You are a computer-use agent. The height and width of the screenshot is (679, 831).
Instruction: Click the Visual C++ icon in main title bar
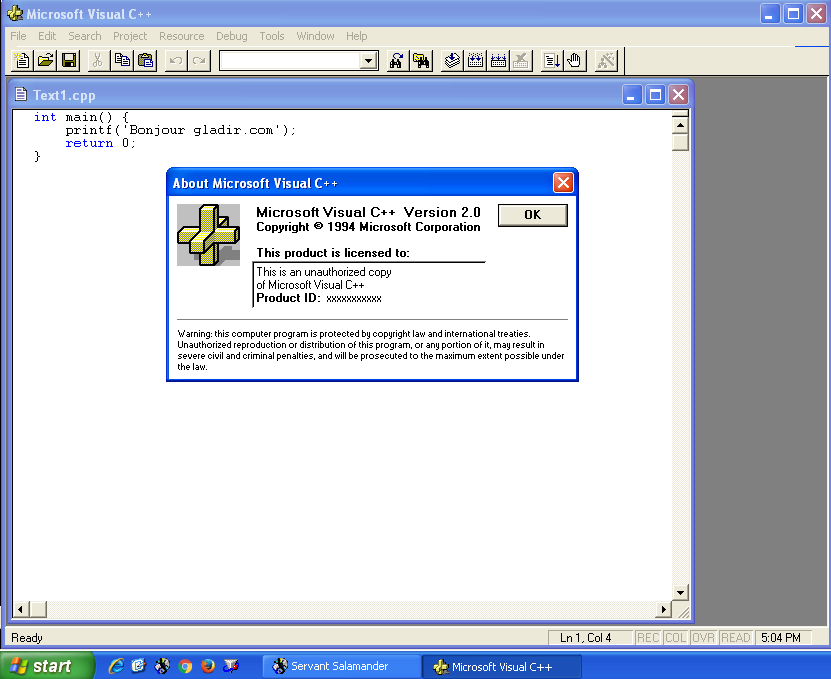point(15,14)
